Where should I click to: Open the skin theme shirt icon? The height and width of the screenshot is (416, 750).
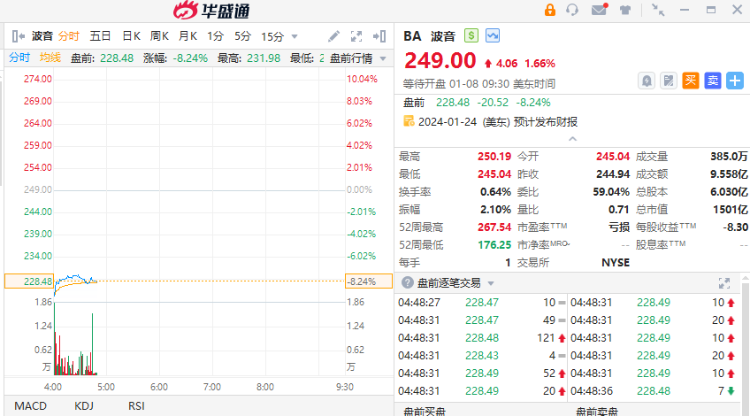(625, 10)
